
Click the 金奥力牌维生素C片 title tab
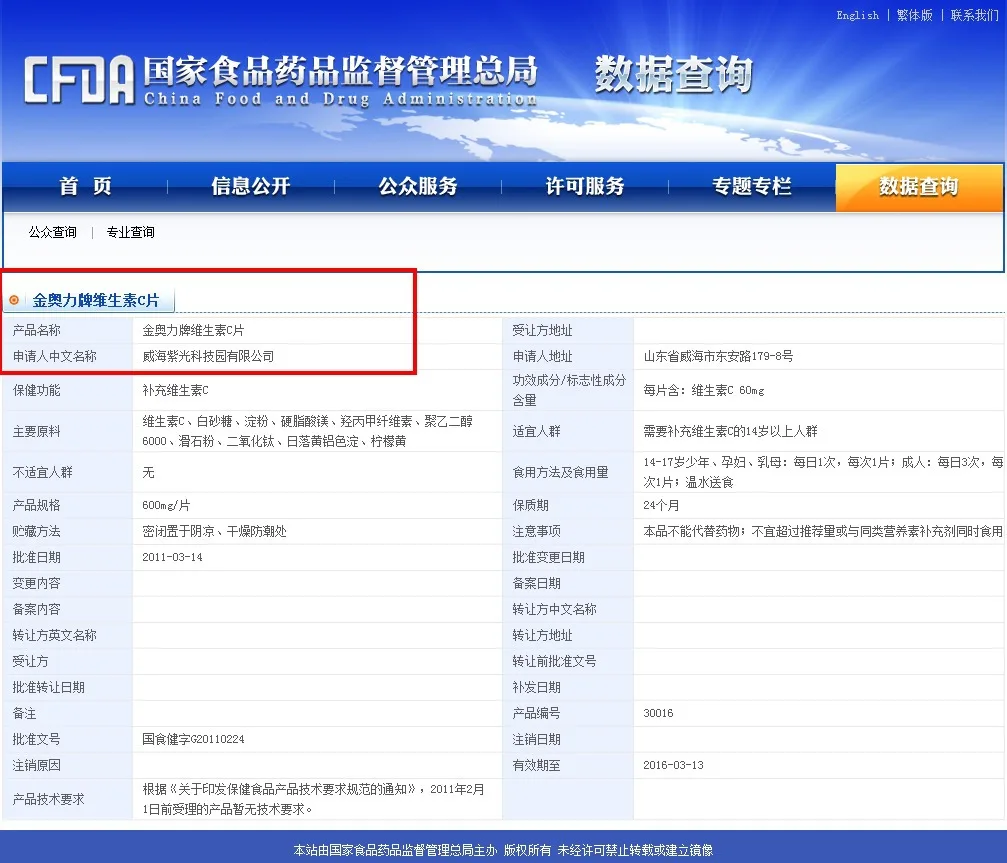point(96,300)
